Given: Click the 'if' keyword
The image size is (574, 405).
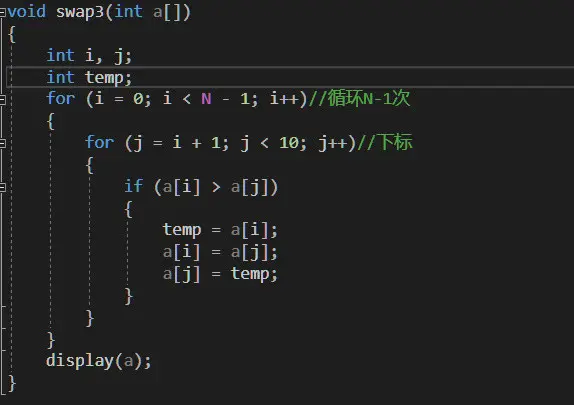Looking at the screenshot, I should coord(133,186).
